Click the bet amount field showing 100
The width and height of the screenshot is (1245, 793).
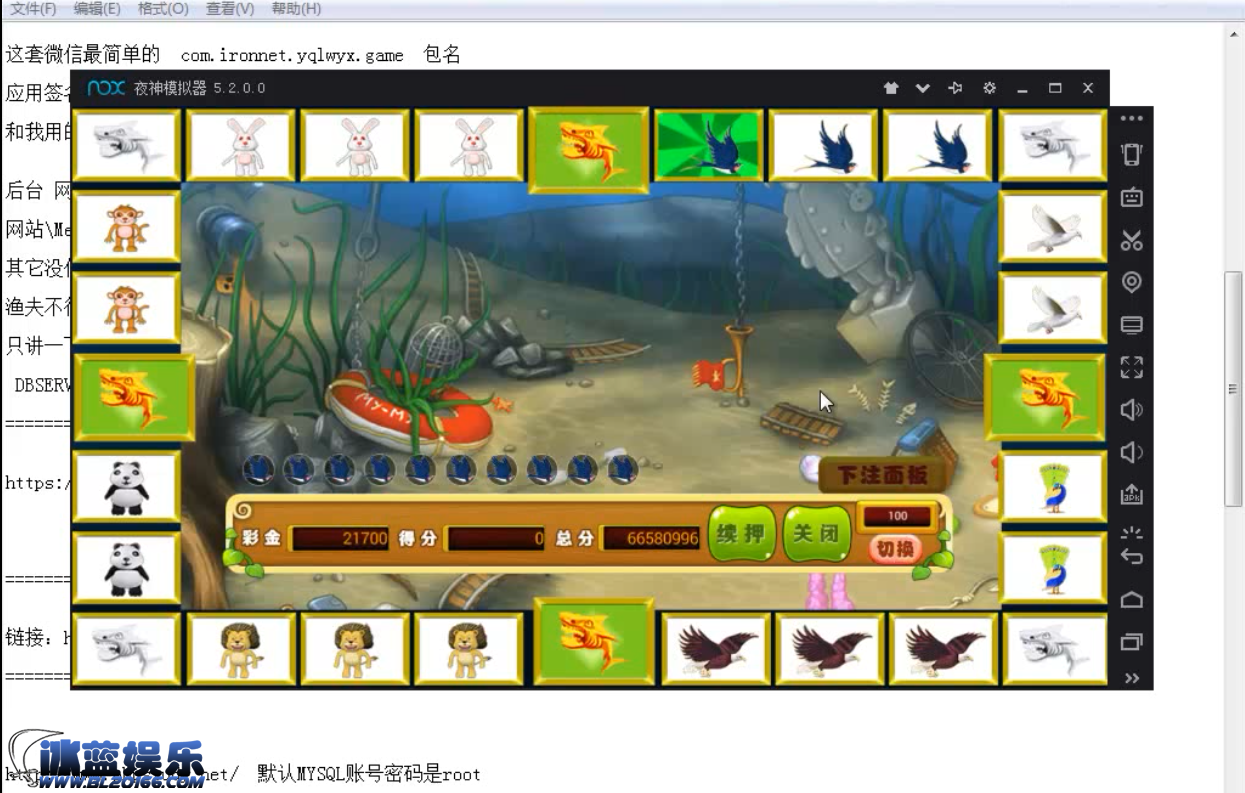click(x=898, y=516)
